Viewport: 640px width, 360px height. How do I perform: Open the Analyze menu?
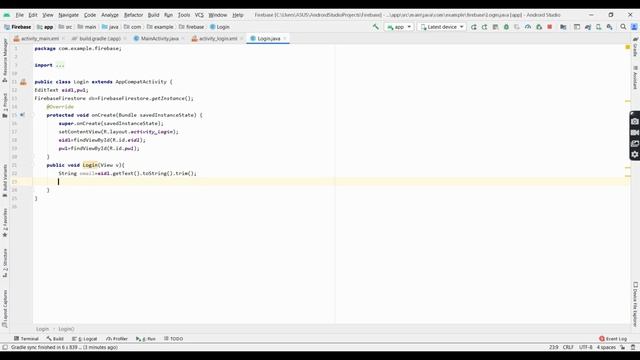click(110, 15)
